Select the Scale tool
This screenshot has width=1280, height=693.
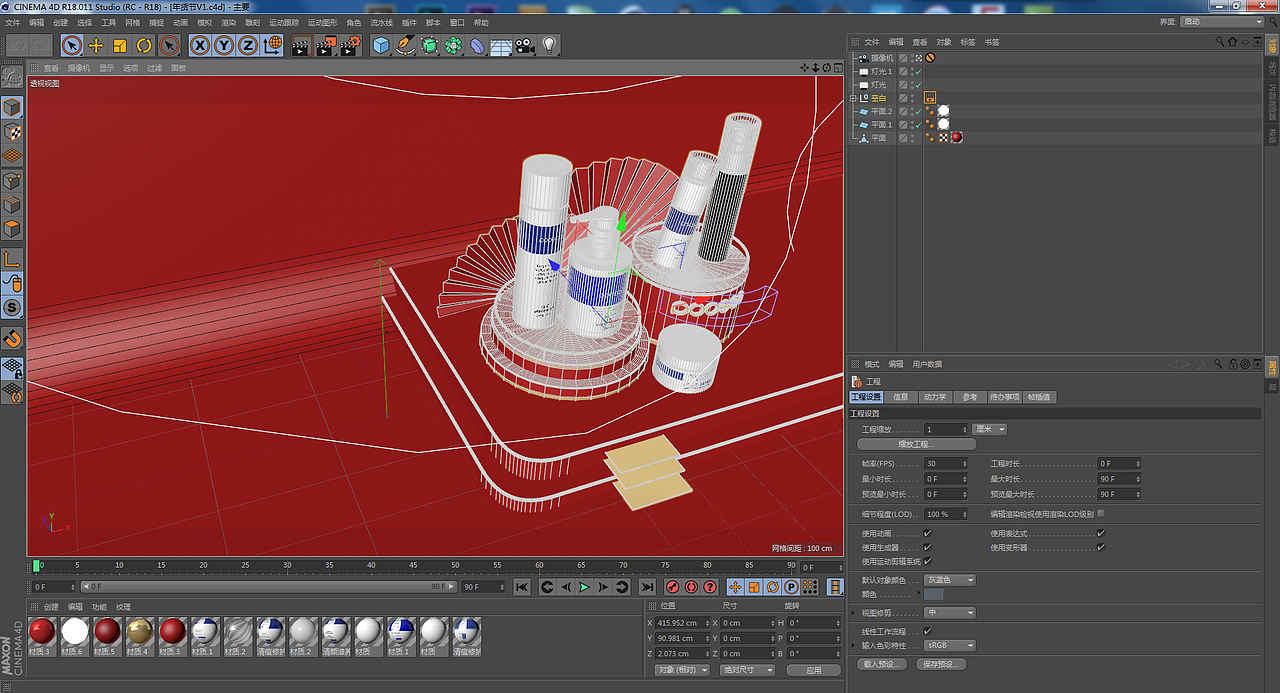point(120,45)
